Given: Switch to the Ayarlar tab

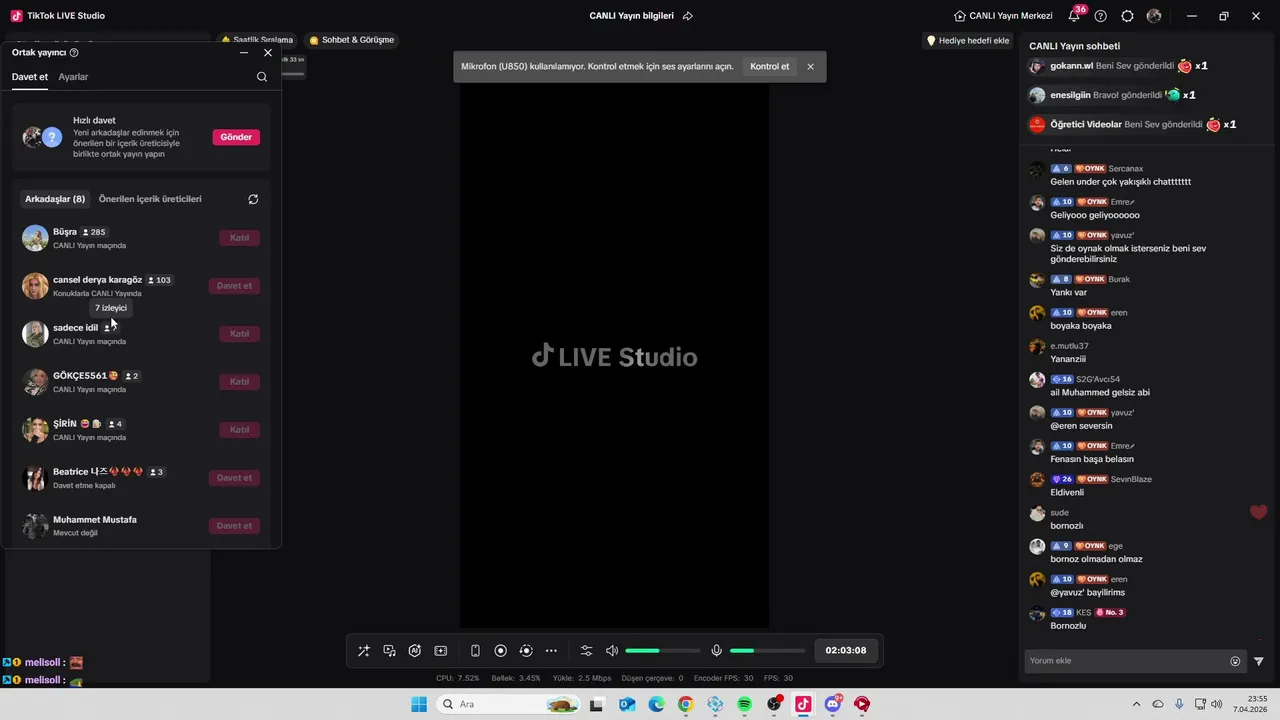Looking at the screenshot, I should click(73, 77).
